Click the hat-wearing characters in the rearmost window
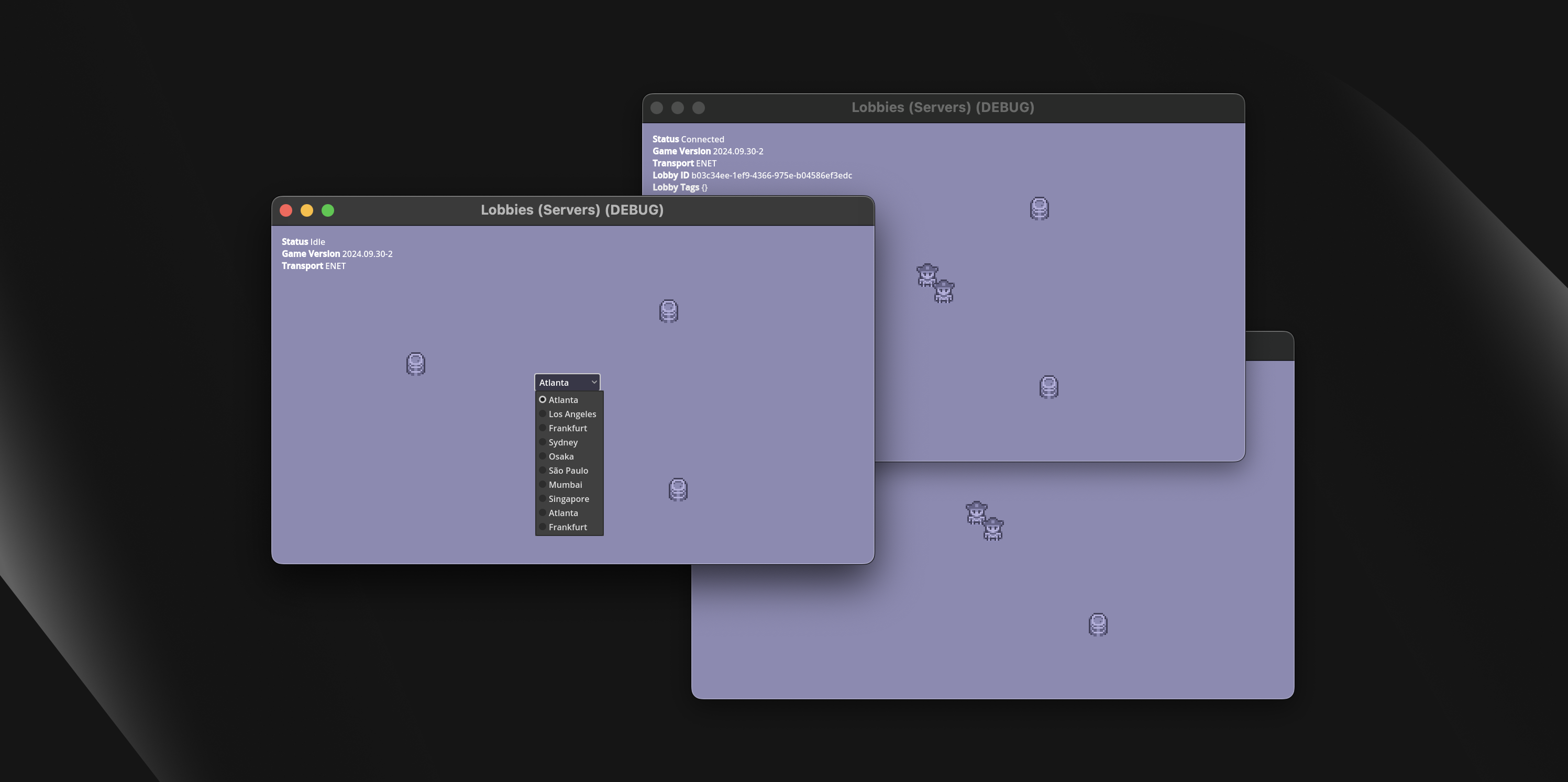Screen dimensions: 1568x782 (x=984, y=521)
